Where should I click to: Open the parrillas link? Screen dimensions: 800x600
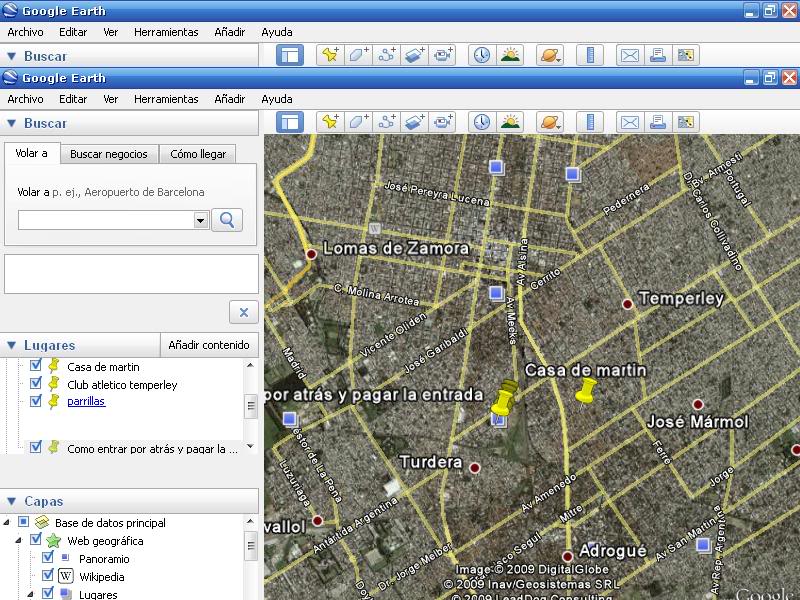(x=86, y=401)
